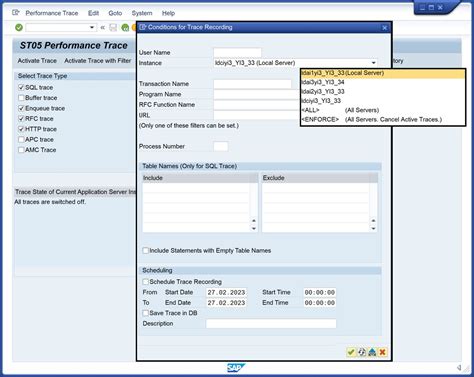This screenshot has height=377, width=474.
Task: Confirm dialog with green checkmark icon
Action: [351, 352]
